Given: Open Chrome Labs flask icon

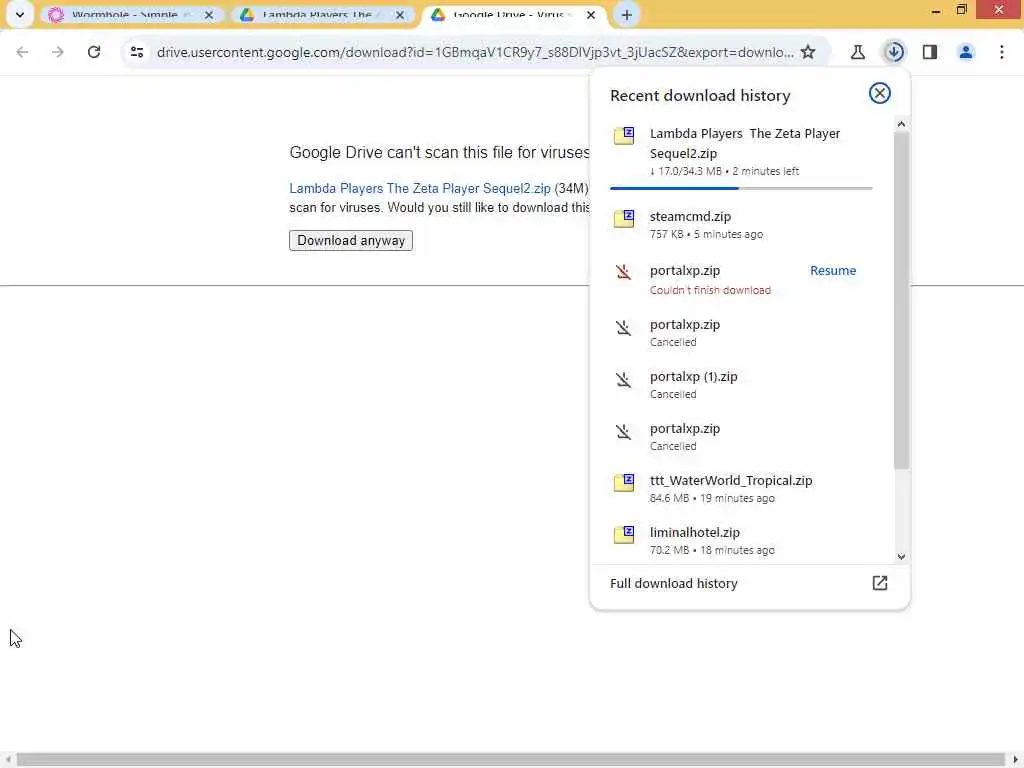Looking at the screenshot, I should 857,52.
